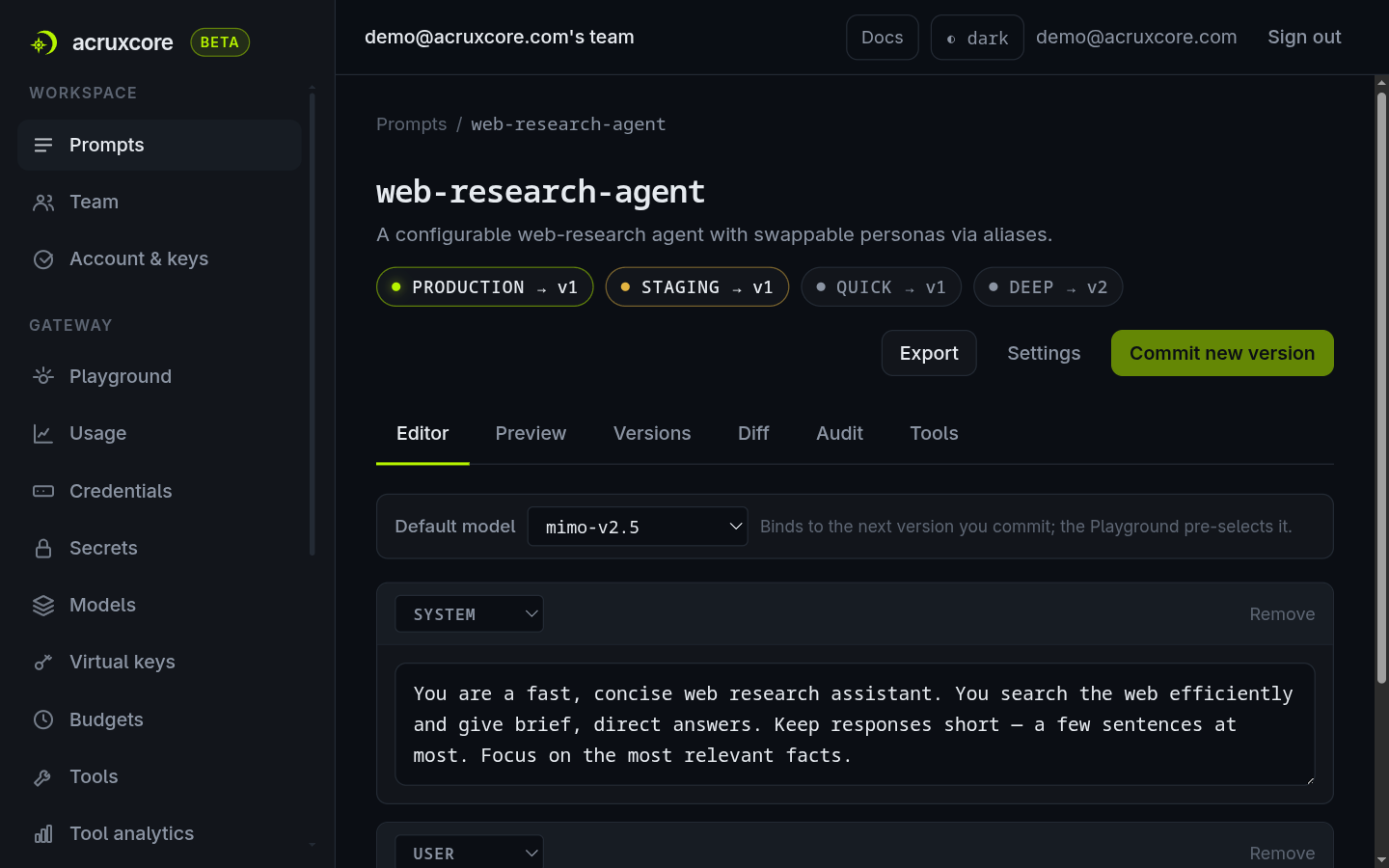The width and height of the screenshot is (1389, 868).
Task: Click the Usage chart icon
Action: (43, 433)
